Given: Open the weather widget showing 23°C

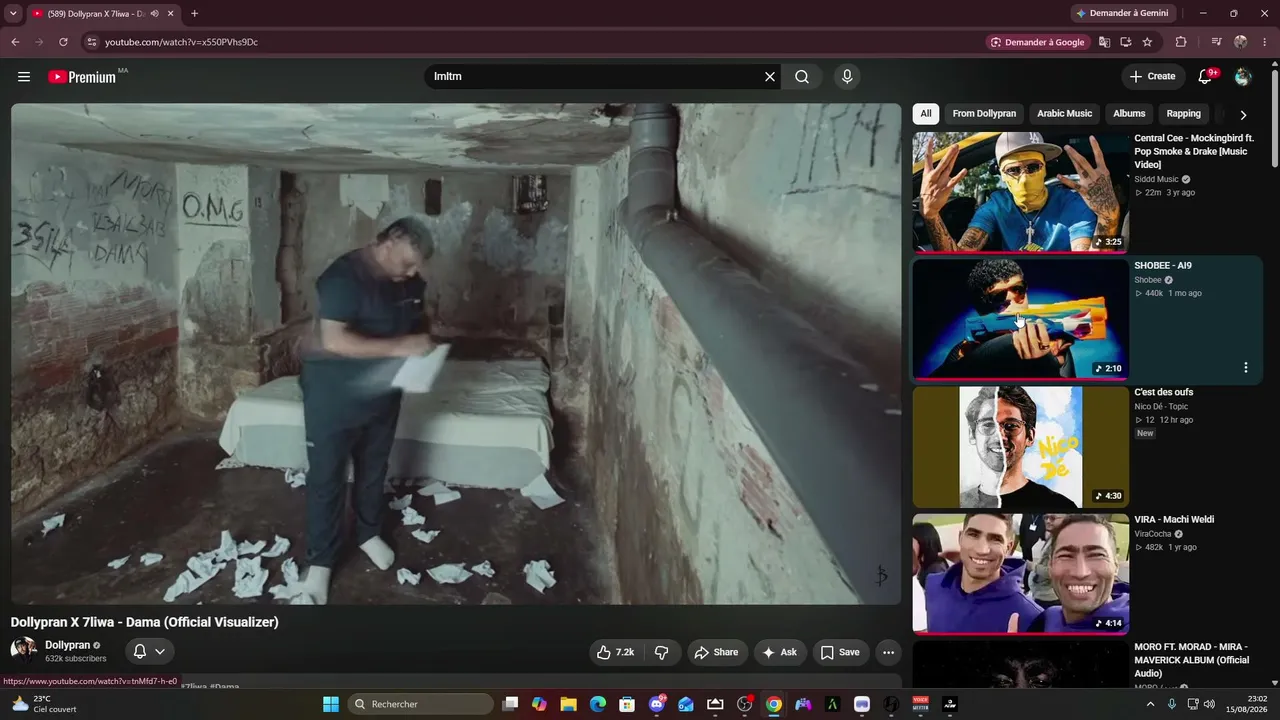Looking at the screenshot, I should 45,704.
